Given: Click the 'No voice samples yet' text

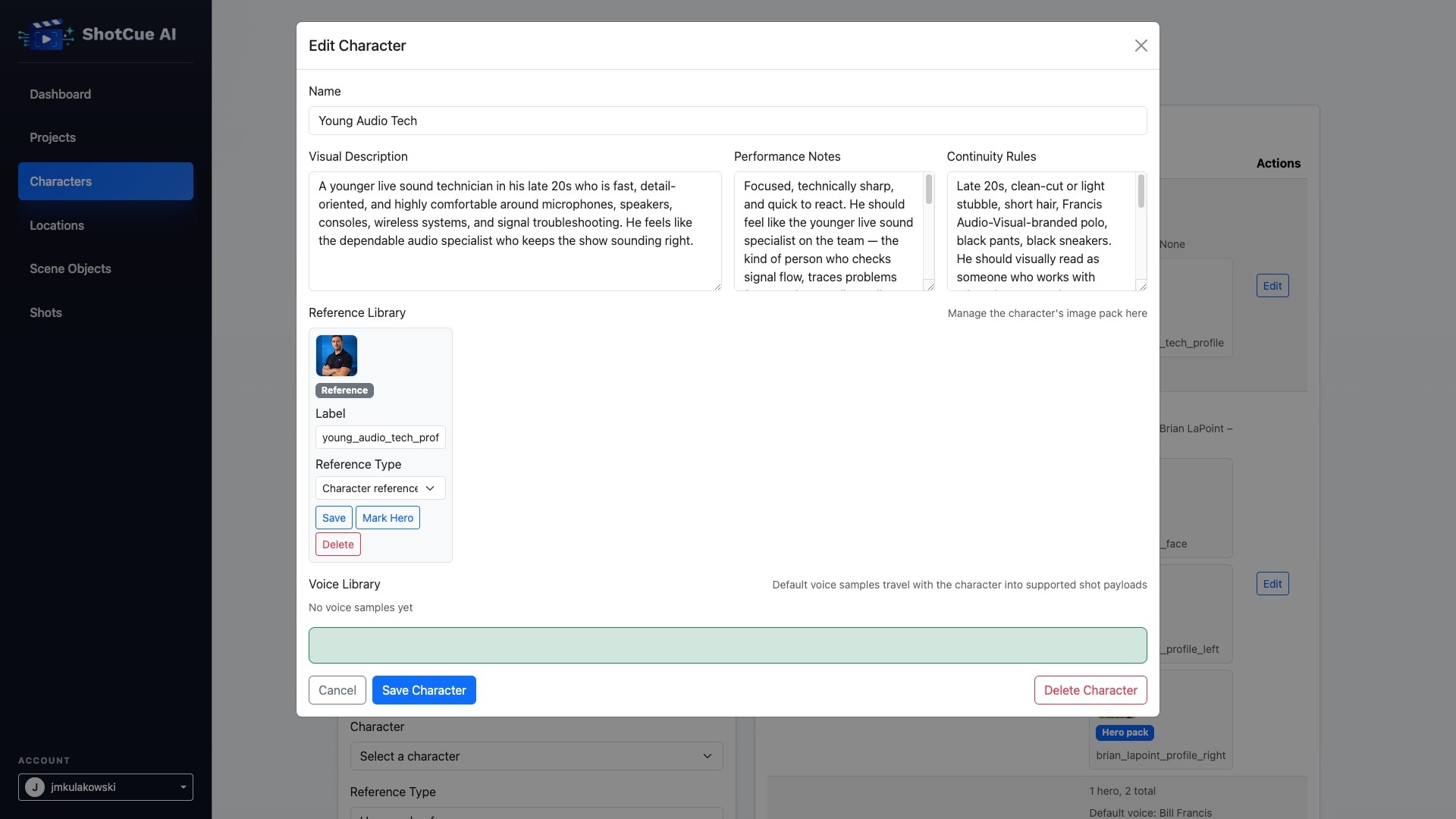Looking at the screenshot, I should click(361, 607).
